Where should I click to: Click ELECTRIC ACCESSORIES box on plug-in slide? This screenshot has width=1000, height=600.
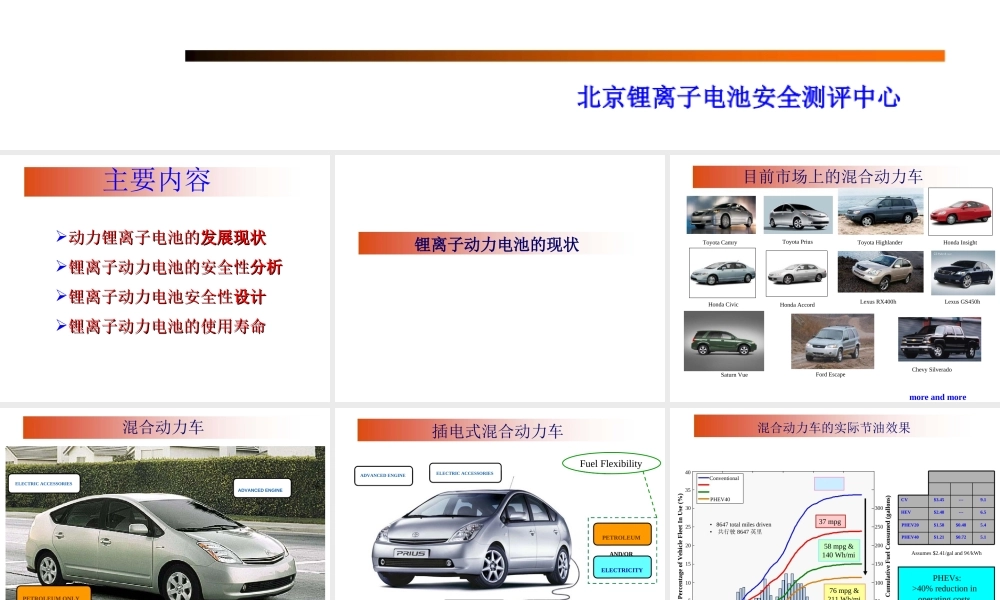click(x=465, y=473)
